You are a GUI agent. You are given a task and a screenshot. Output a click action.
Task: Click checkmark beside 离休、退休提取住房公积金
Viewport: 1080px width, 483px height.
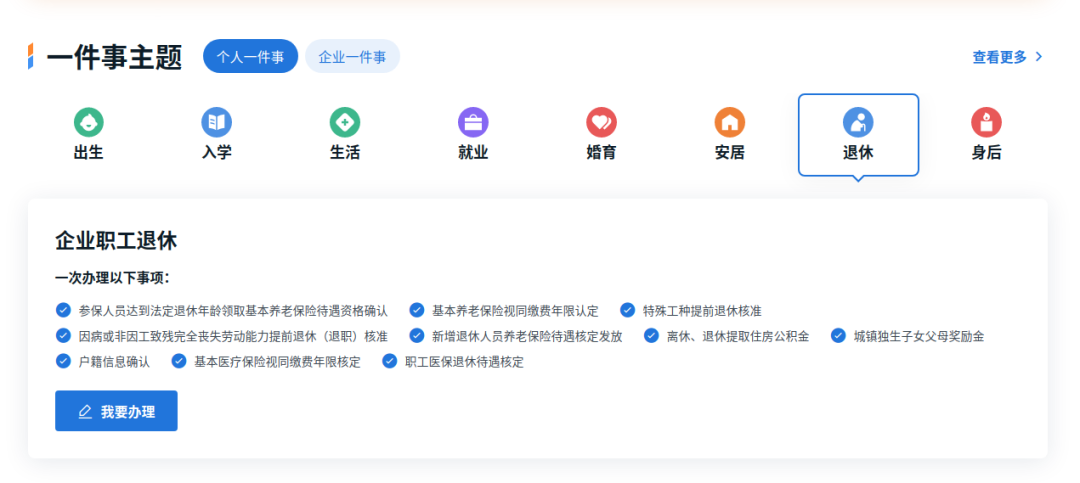(652, 336)
